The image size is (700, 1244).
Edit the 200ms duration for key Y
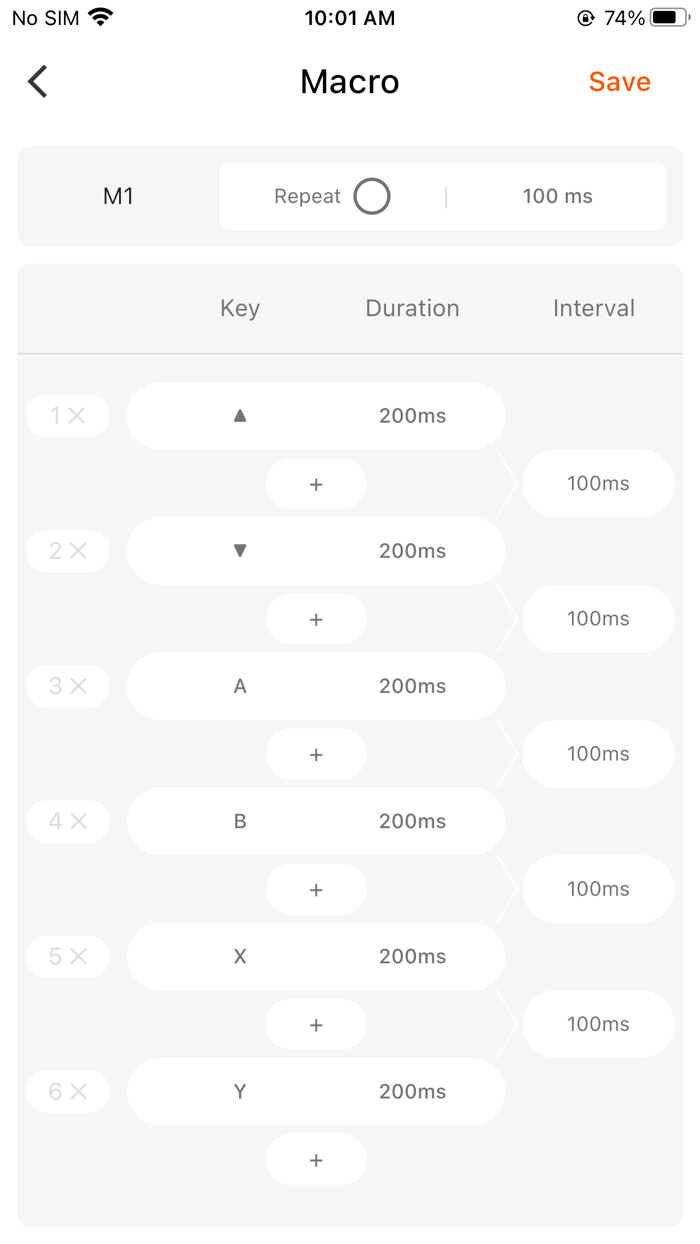(412, 1092)
